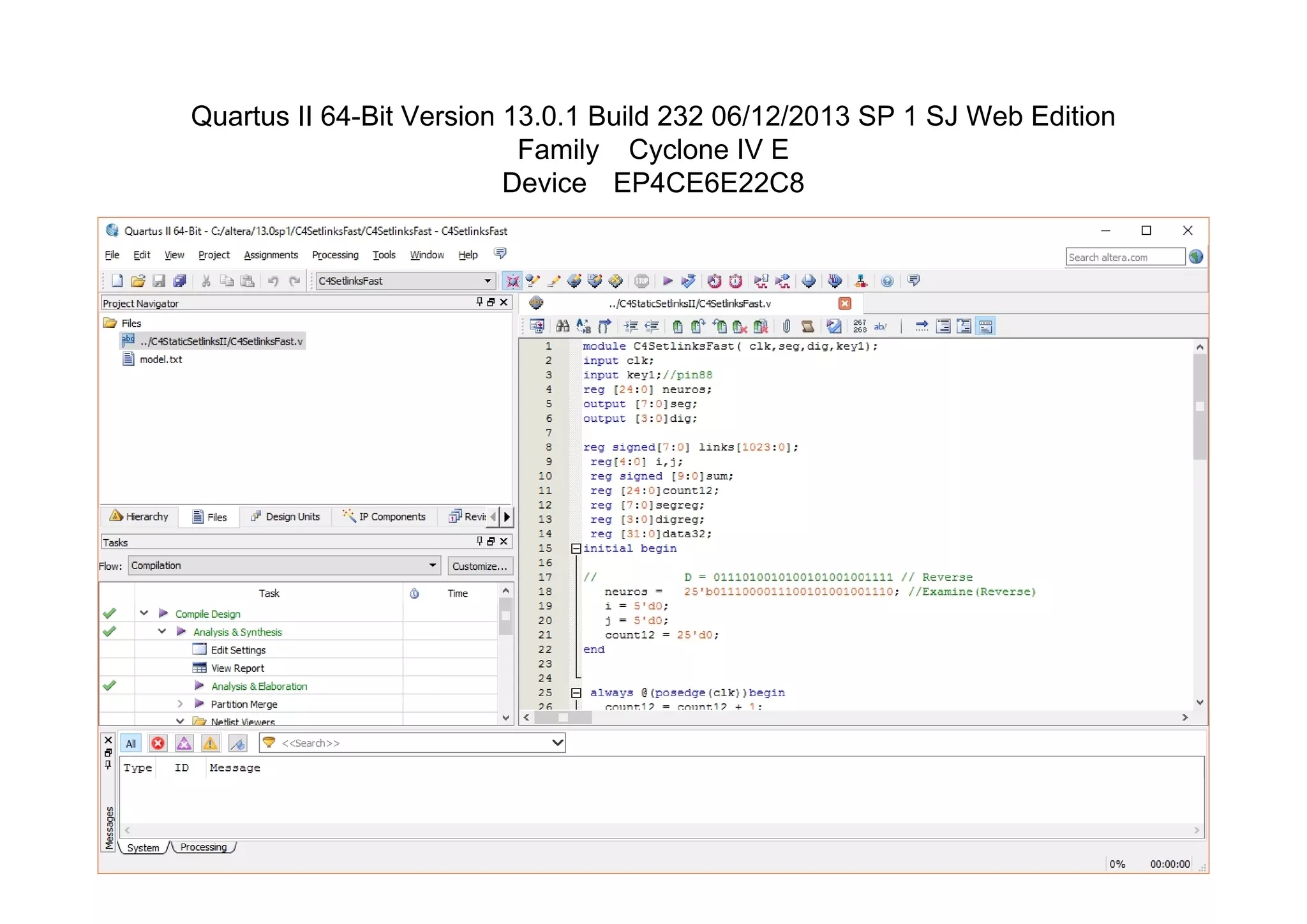Viewport: 1307px width, 924px height.
Task: Switch to the Hierarchy tab
Action: point(139,516)
